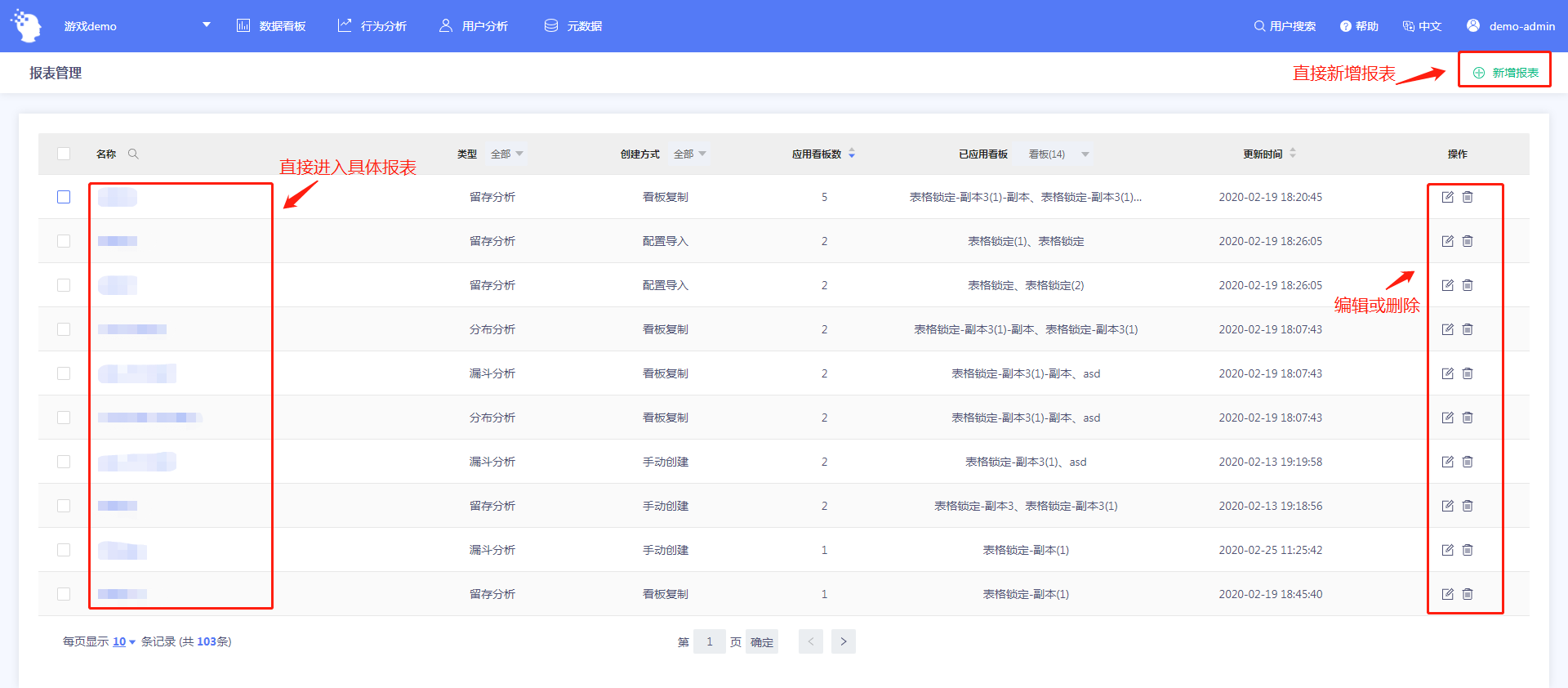Delete the report applied to 表格锁定(1)、表格锁定
1568x688 pixels.
point(1468,241)
